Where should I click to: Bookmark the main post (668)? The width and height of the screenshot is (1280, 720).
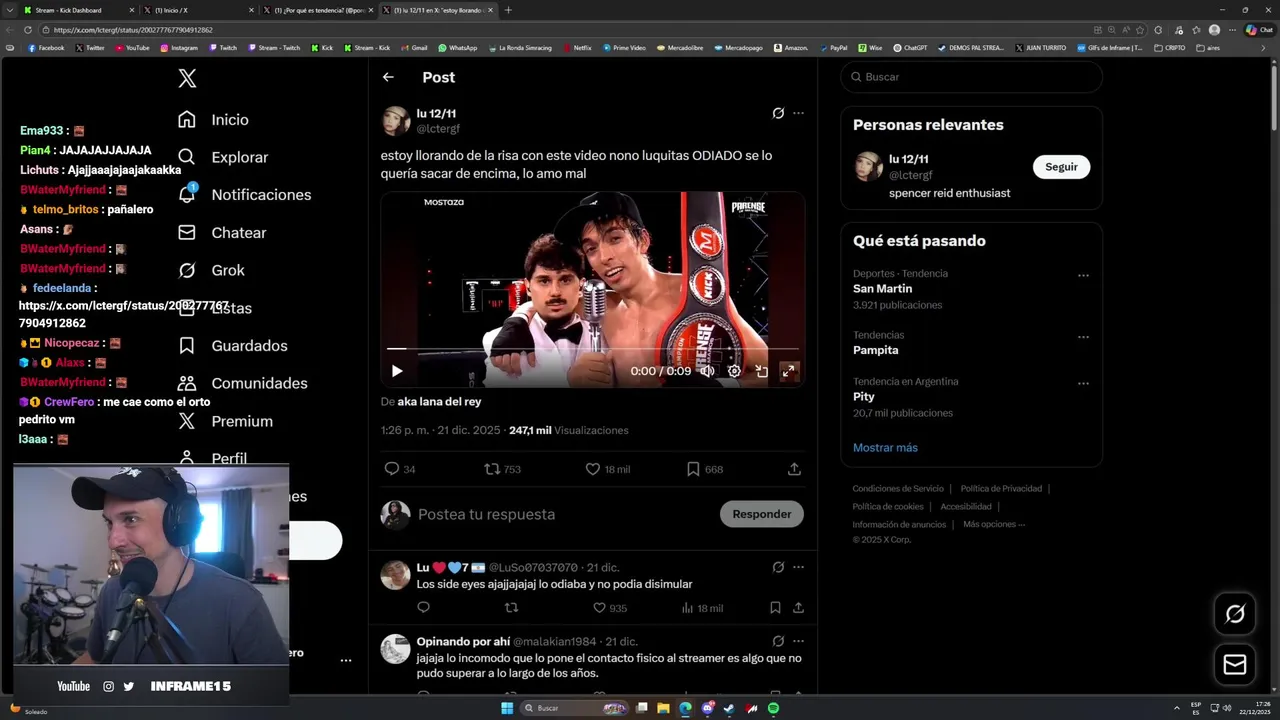tap(705, 469)
